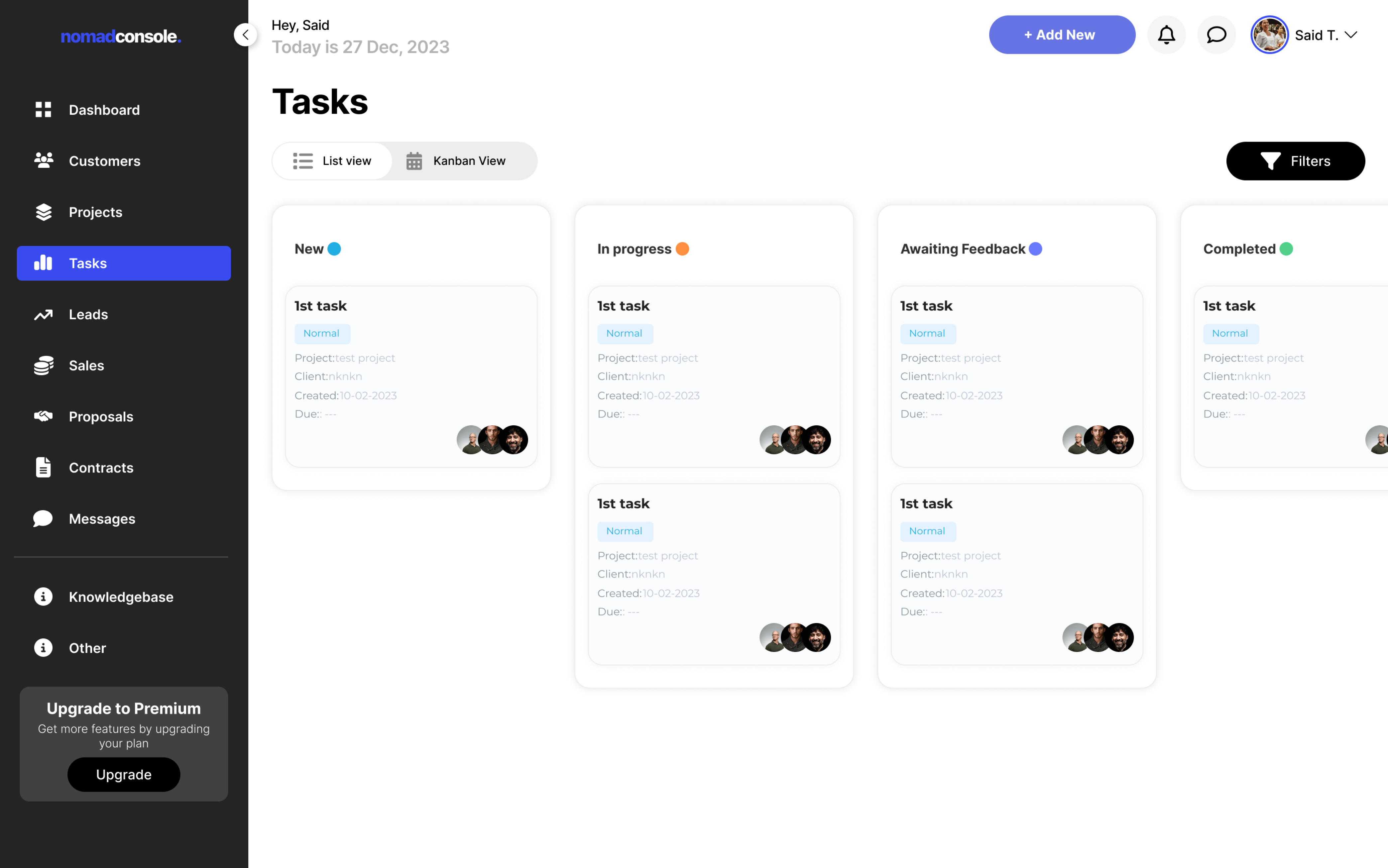
Task: Click the Sales coins icon
Action: coord(43,365)
